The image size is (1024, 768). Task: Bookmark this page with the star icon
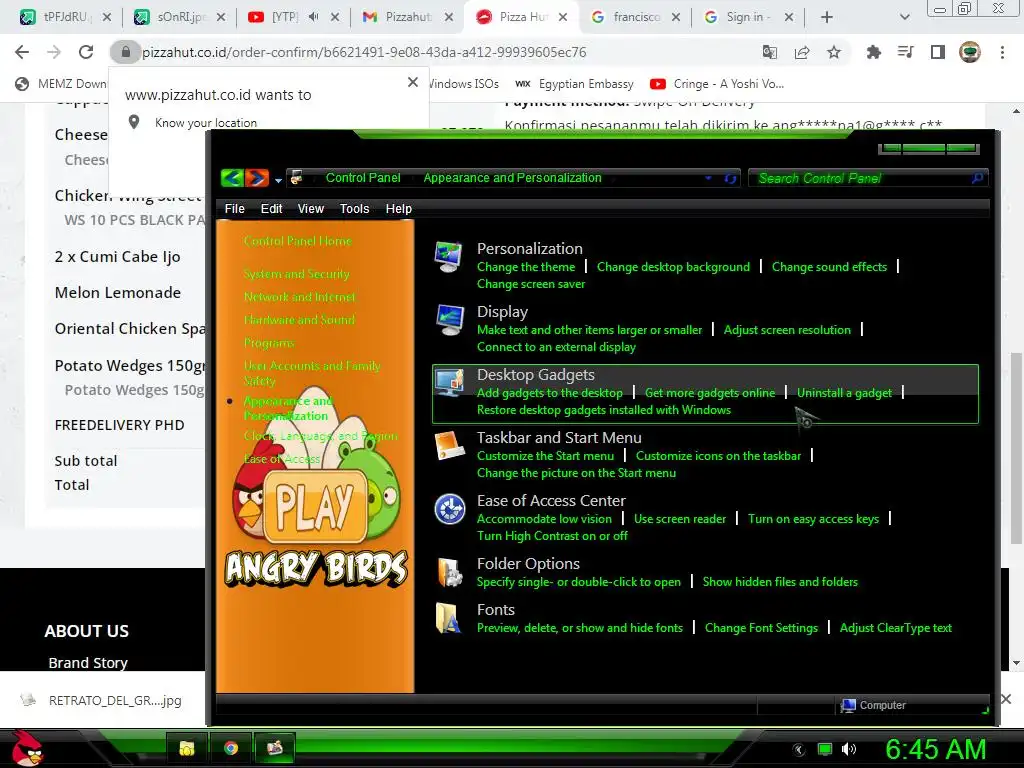(x=834, y=52)
